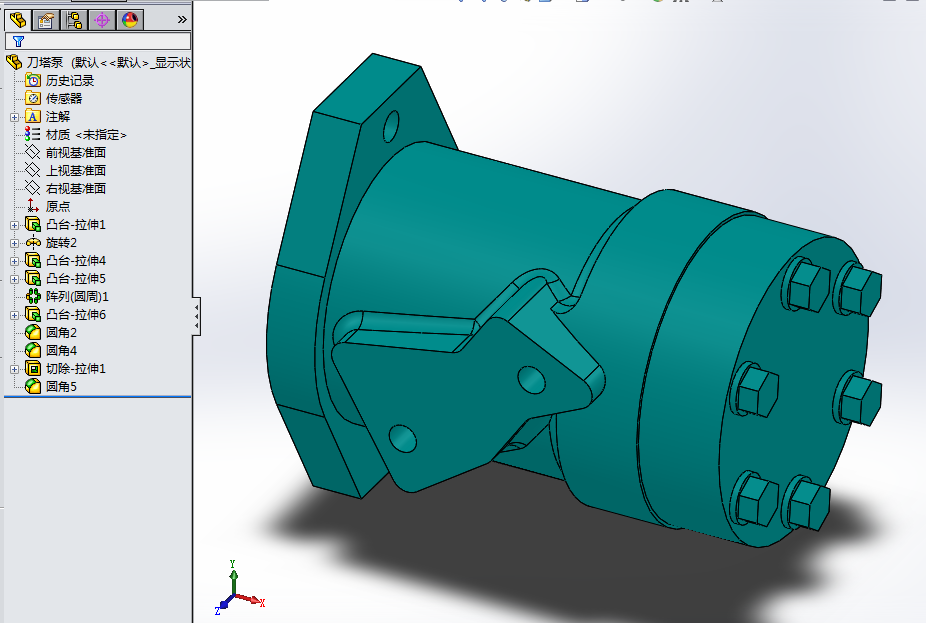This screenshot has height=623, width=926.
Task: Click the 历史记录 text label
Action: [70, 80]
